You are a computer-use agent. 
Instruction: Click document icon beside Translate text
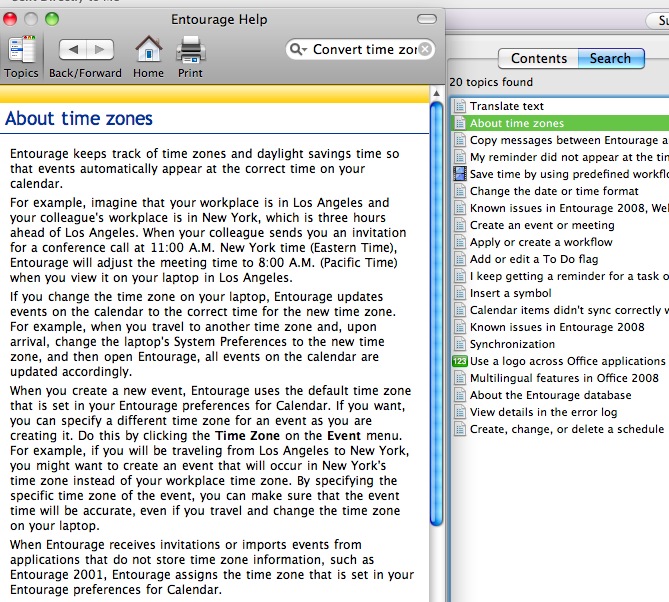460,106
